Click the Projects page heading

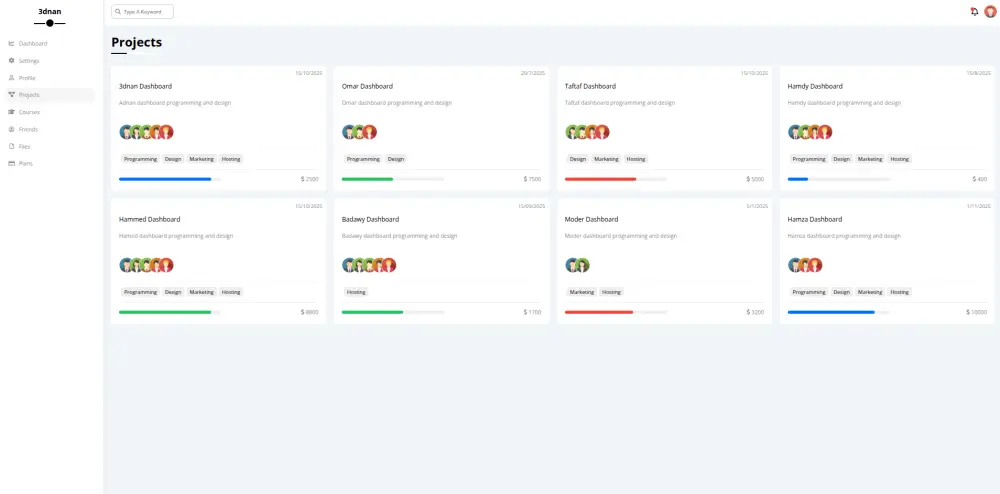point(136,43)
